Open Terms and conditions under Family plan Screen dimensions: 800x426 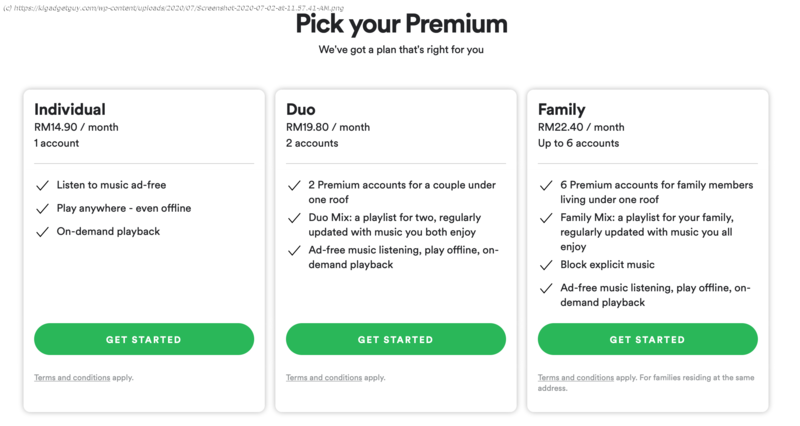click(x=575, y=378)
